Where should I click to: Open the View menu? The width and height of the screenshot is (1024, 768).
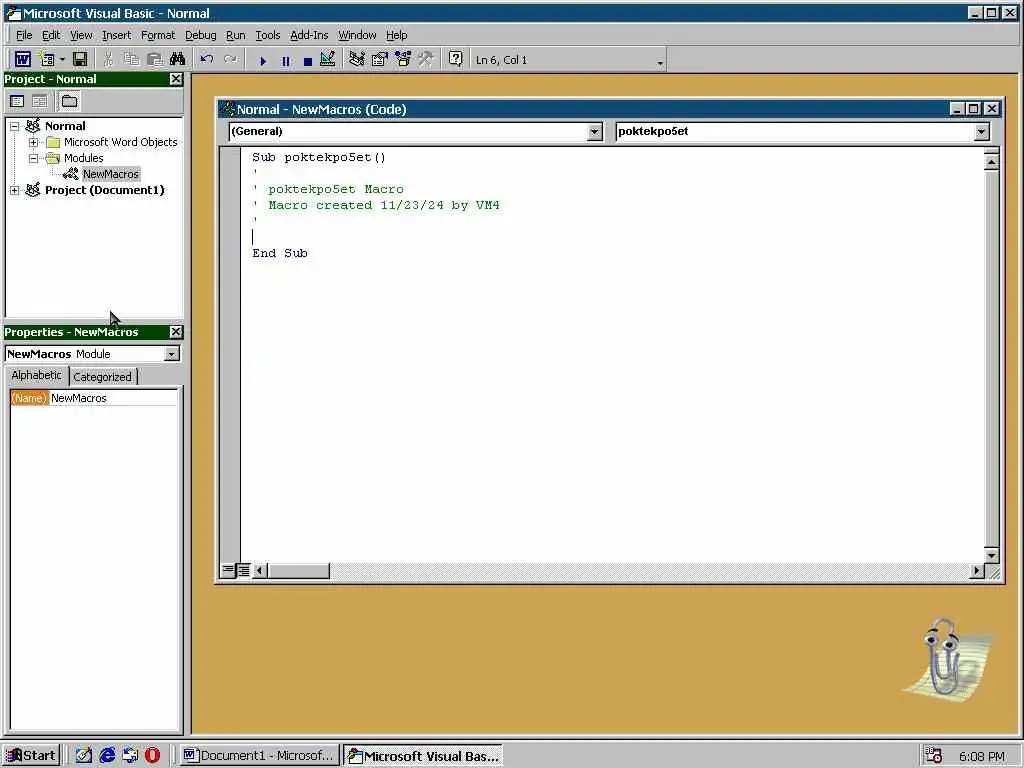pos(81,35)
